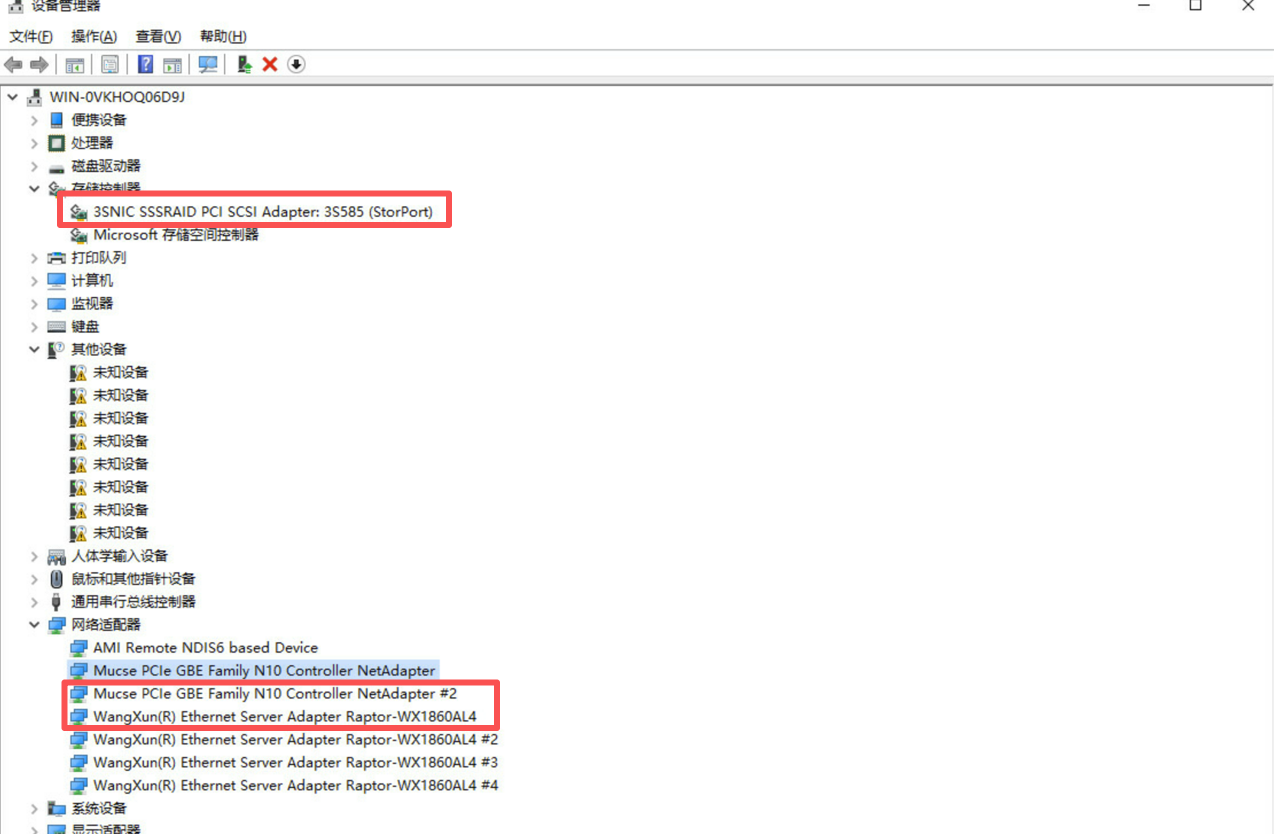This screenshot has height=834, width=1274.
Task: Open the 操作(A) menu
Action: coord(94,36)
